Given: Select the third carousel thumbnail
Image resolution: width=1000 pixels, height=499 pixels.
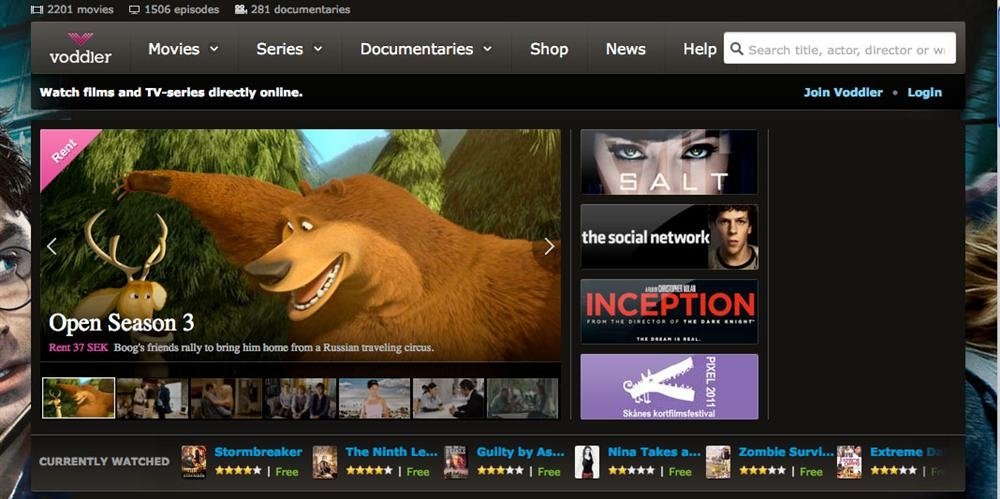Looking at the screenshot, I should click(x=226, y=398).
